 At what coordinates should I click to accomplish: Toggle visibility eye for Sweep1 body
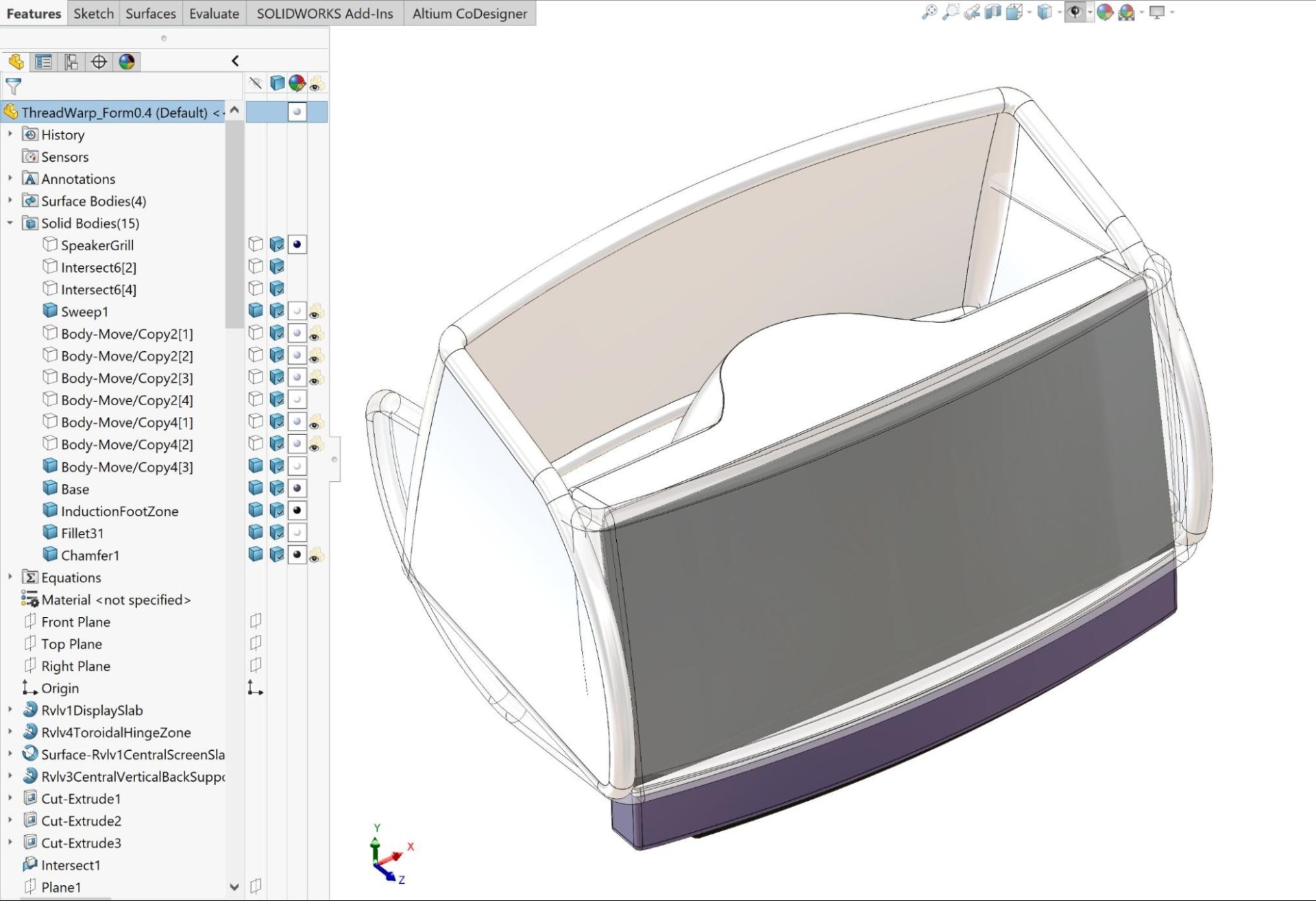click(315, 313)
